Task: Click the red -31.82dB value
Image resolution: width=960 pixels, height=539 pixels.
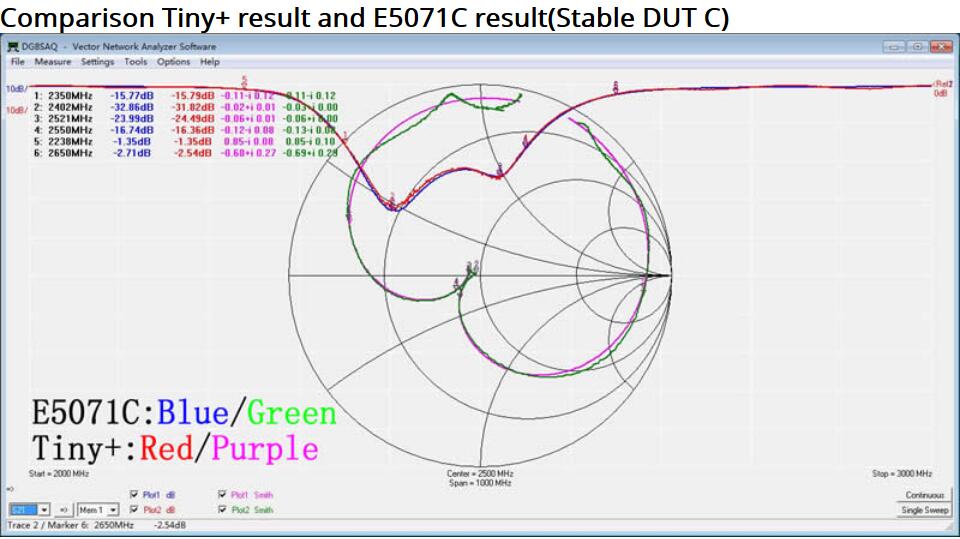Action: pos(193,107)
